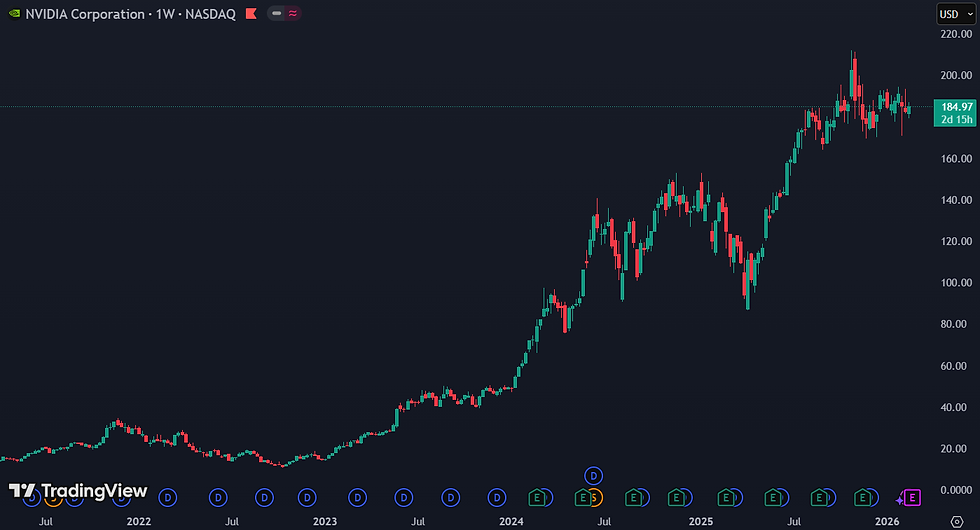
Task: Click the 2024 label on time axis
Action: (x=511, y=521)
